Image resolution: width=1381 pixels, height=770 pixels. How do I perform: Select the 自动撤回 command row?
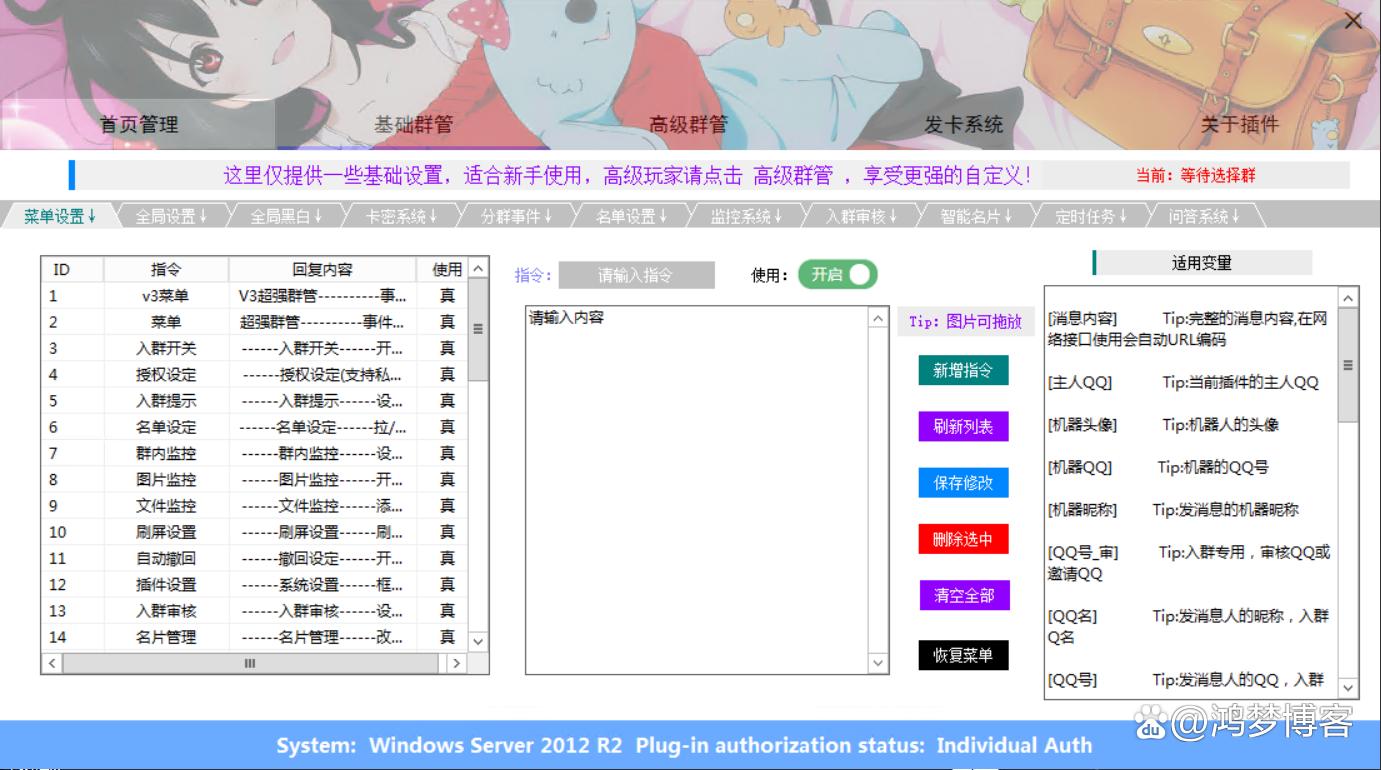pos(254,558)
